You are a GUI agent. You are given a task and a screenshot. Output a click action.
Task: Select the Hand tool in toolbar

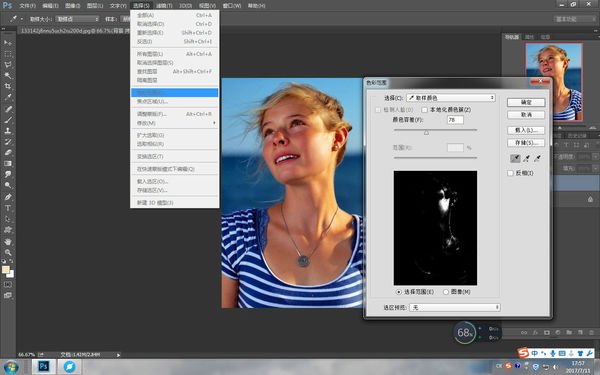[8, 241]
